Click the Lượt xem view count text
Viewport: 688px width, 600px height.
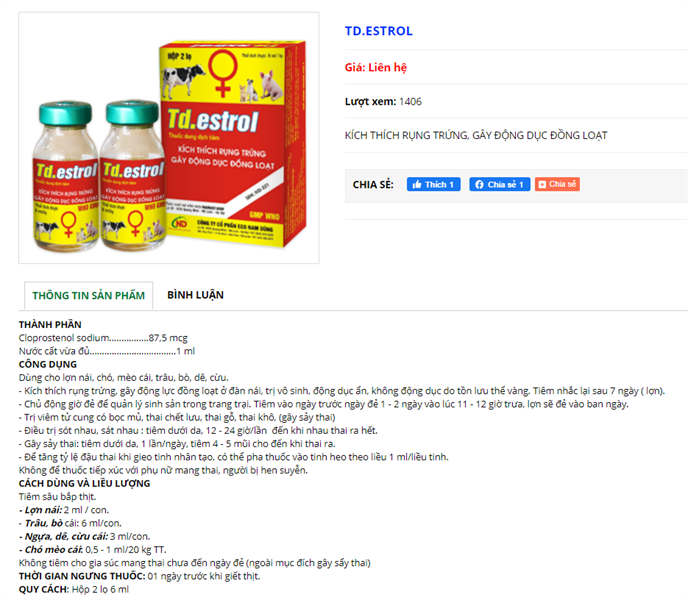point(383,101)
